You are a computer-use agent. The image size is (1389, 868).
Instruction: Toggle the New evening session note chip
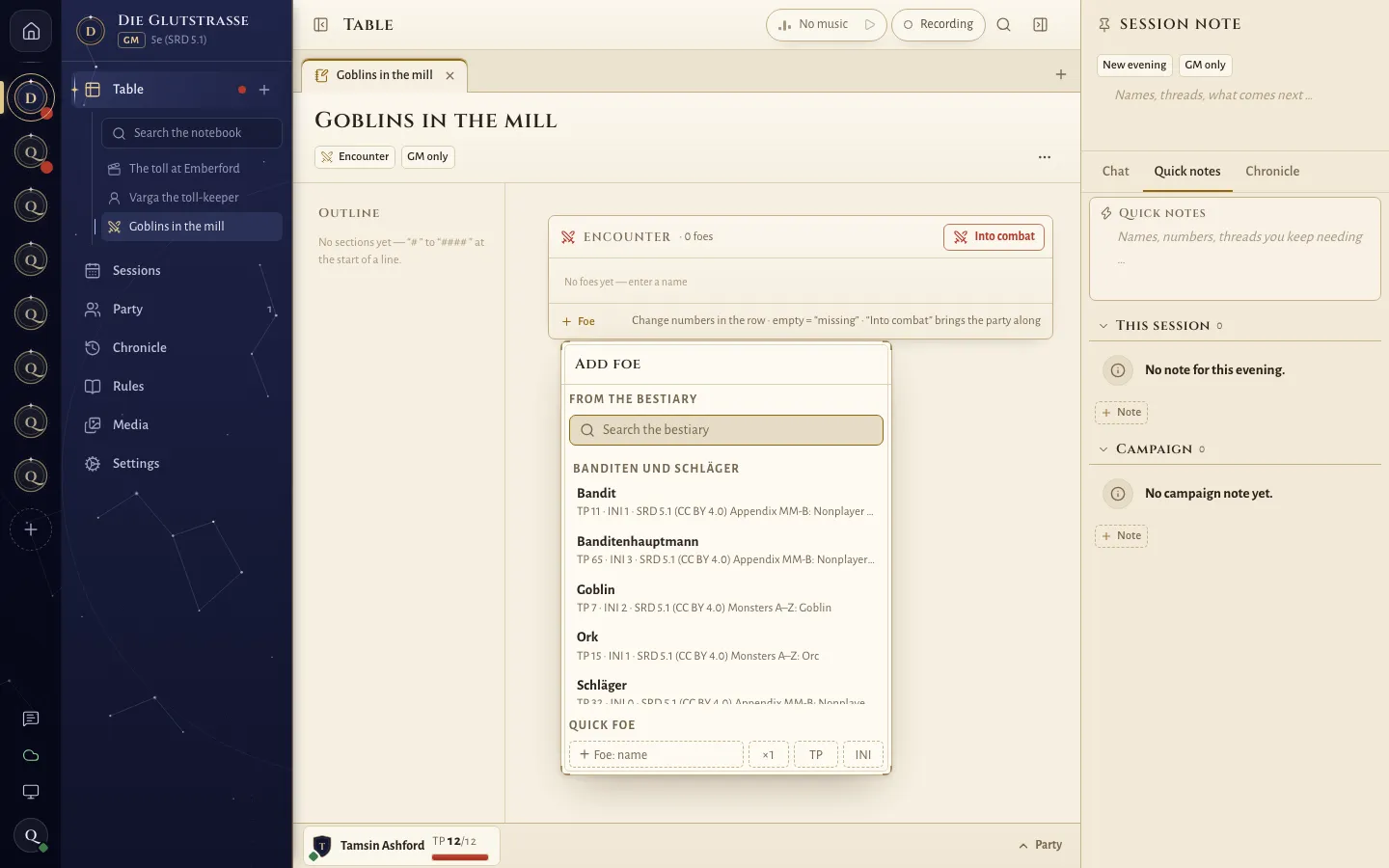(1134, 66)
